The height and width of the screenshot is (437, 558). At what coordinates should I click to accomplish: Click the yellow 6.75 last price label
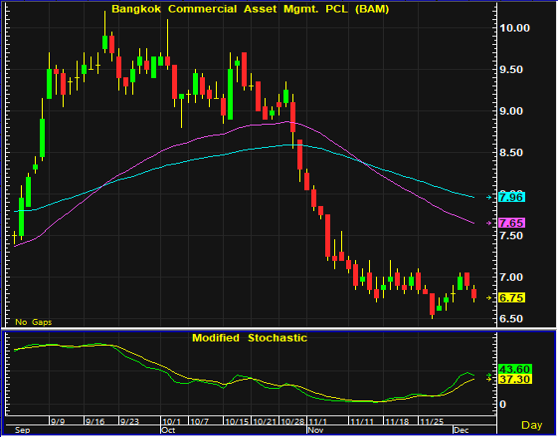tap(512, 298)
